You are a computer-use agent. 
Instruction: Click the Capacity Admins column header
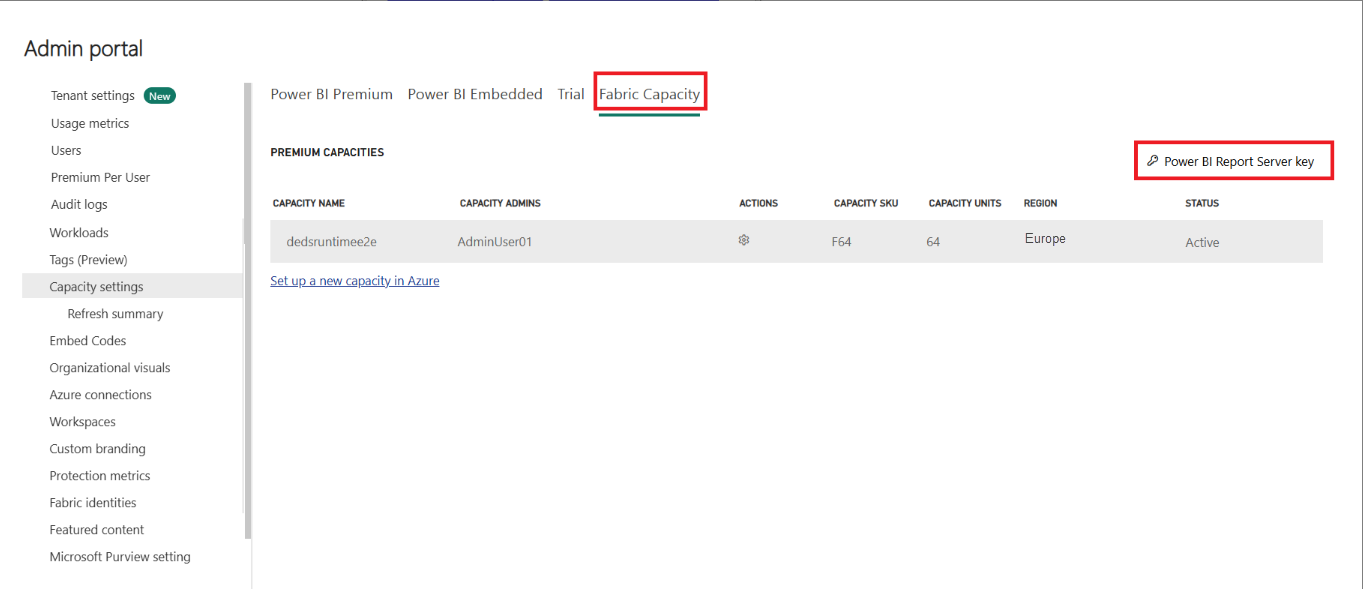[500, 203]
